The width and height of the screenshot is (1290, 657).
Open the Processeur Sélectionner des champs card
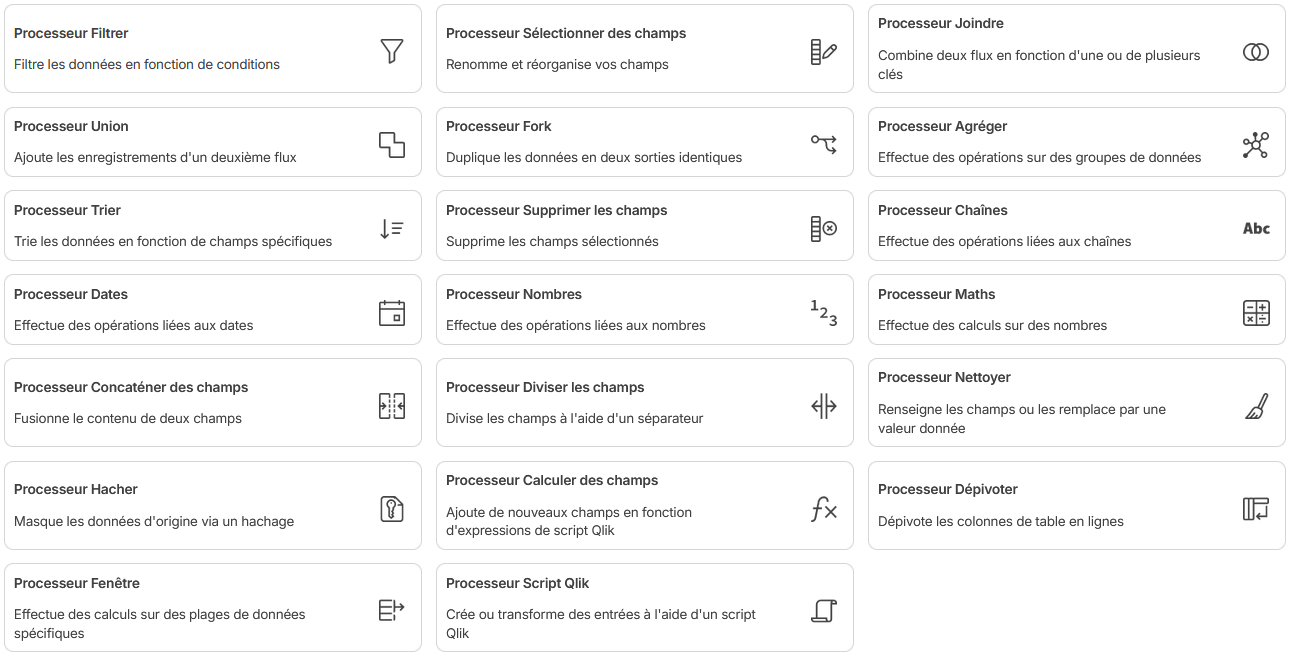point(644,48)
